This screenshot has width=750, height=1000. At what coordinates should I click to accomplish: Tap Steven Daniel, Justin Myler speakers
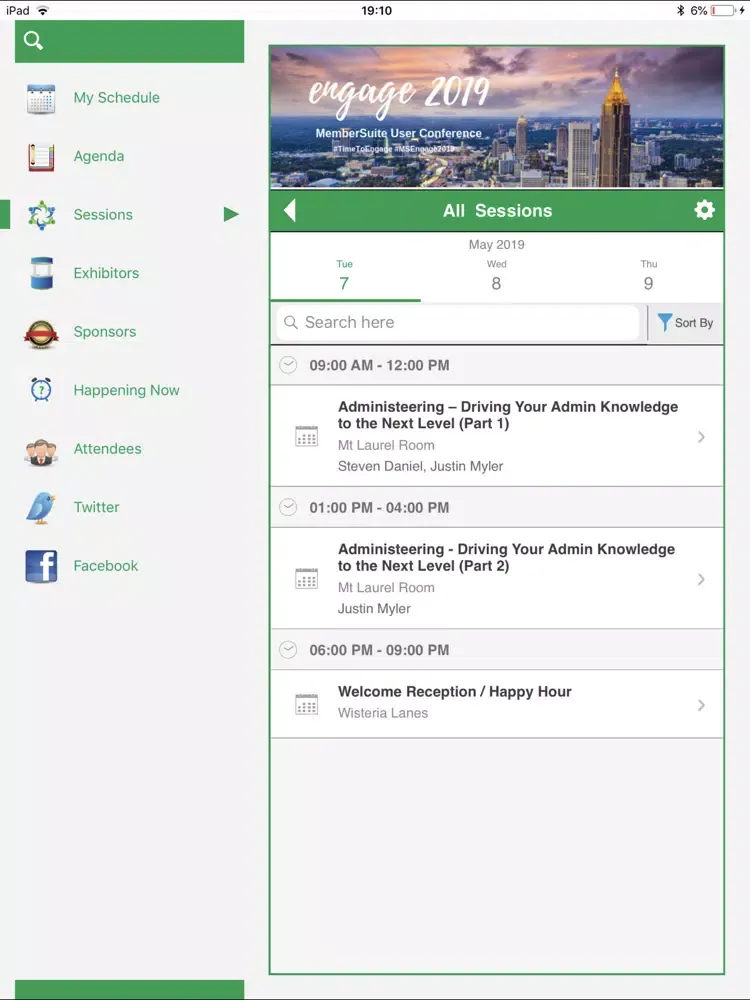point(420,466)
